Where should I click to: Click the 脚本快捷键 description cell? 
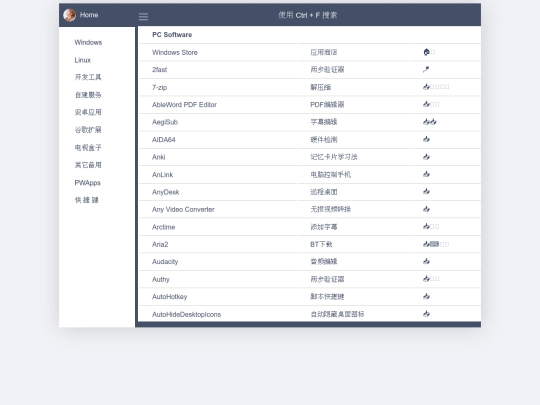[327, 297]
